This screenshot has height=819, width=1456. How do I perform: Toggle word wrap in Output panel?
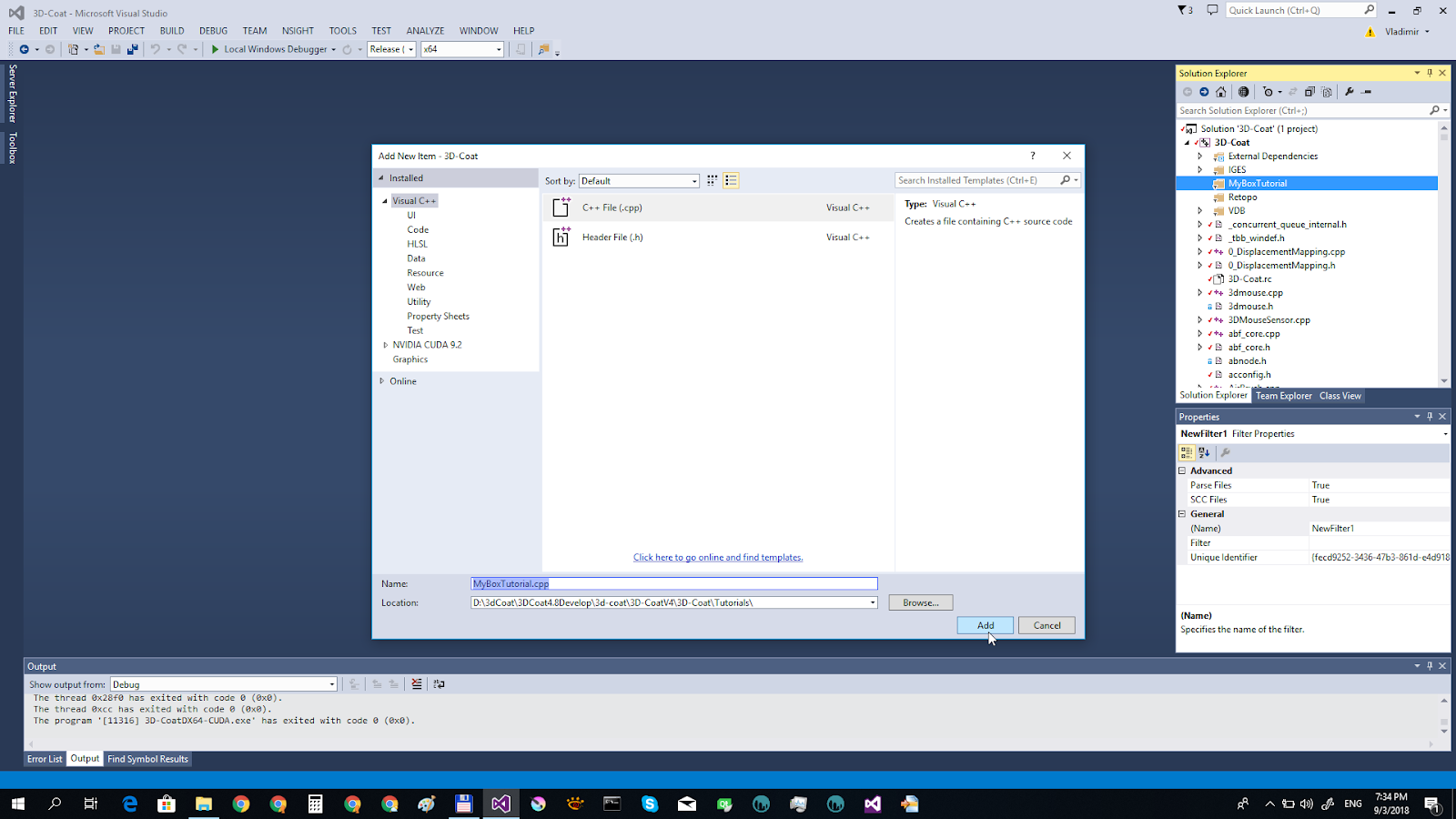coord(439,684)
